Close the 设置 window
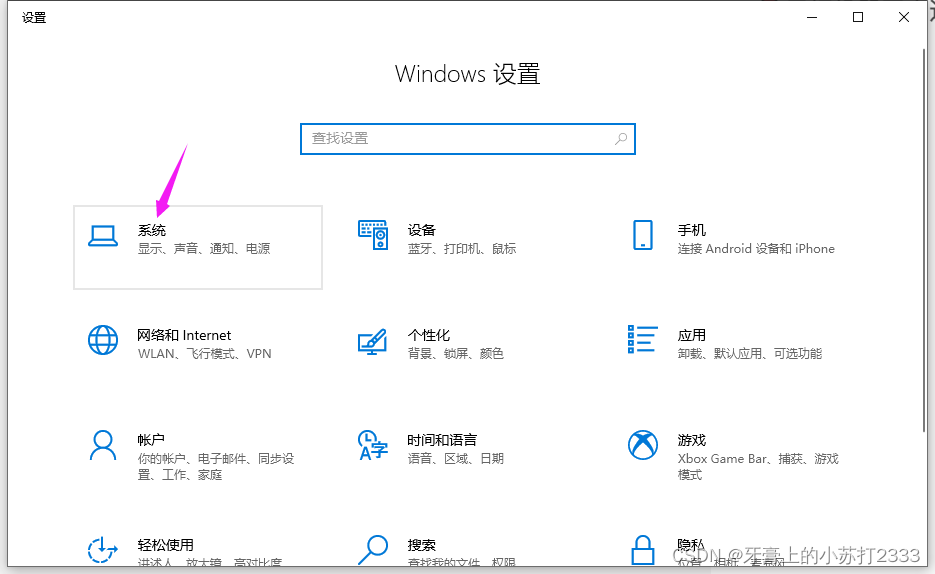Viewport: 935px width, 574px height. [904, 17]
